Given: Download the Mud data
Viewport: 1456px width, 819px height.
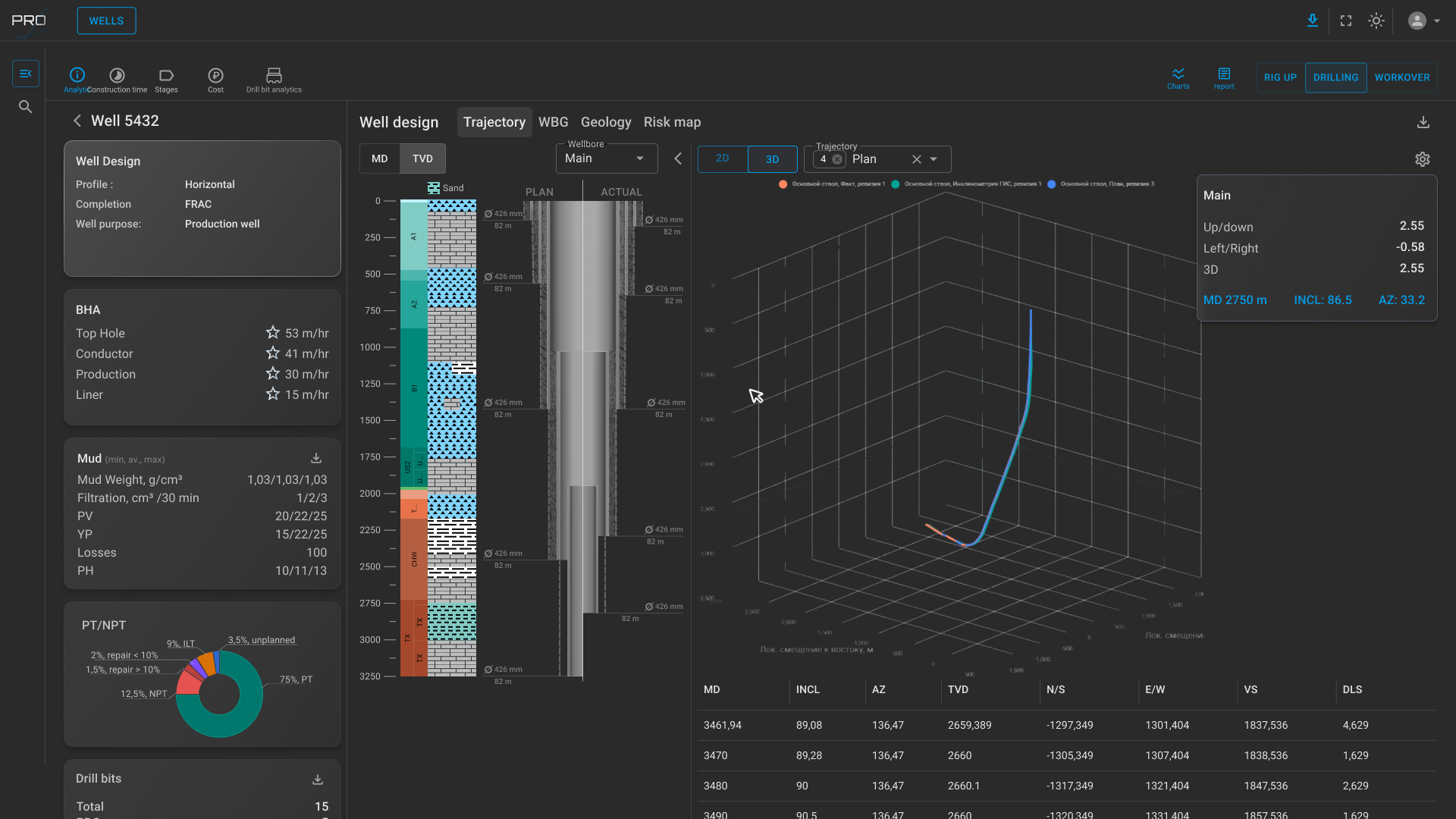Looking at the screenshot, I should pyautogui.click(x=316, y=458).
